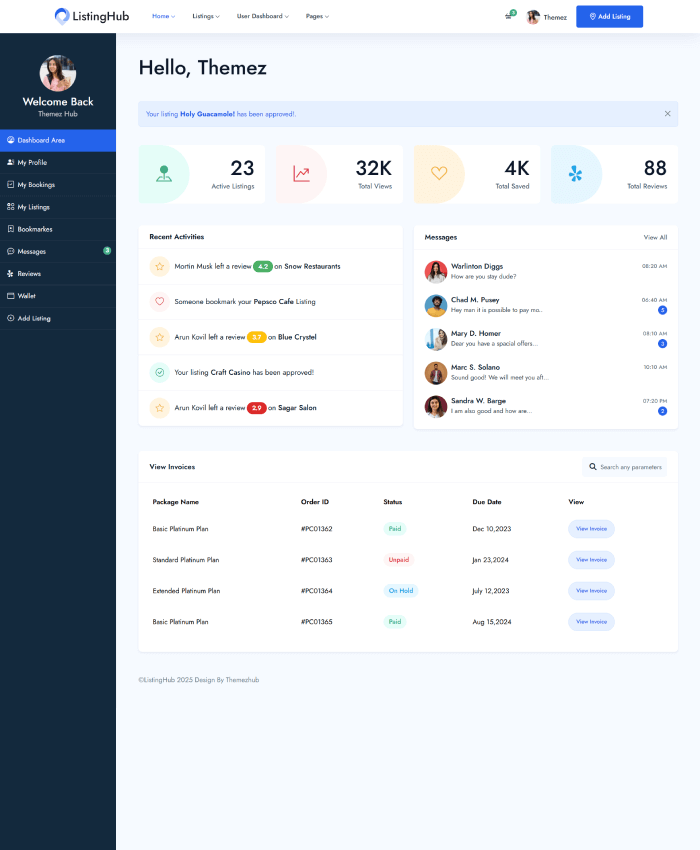700x850 pixels.
Task: Click the Dashboard Area sidebar icon
Action: tap(10, 140)
